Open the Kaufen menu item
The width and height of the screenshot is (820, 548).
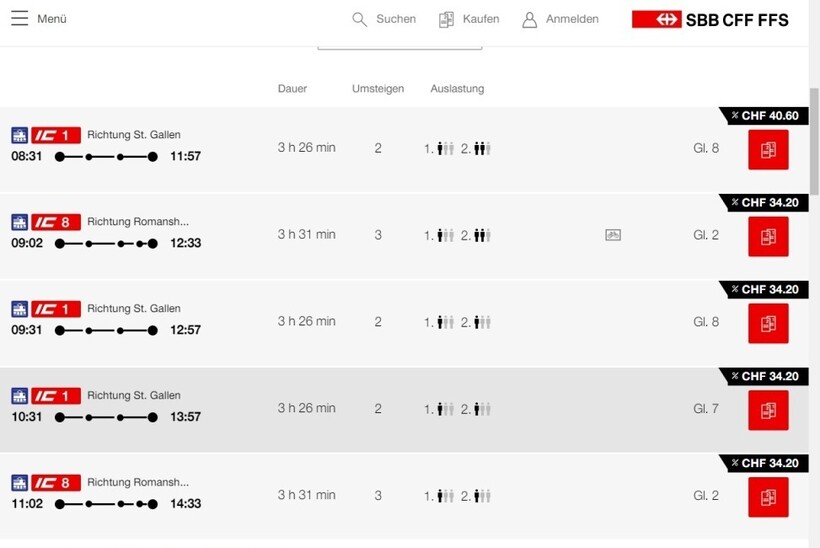(481, 19)
